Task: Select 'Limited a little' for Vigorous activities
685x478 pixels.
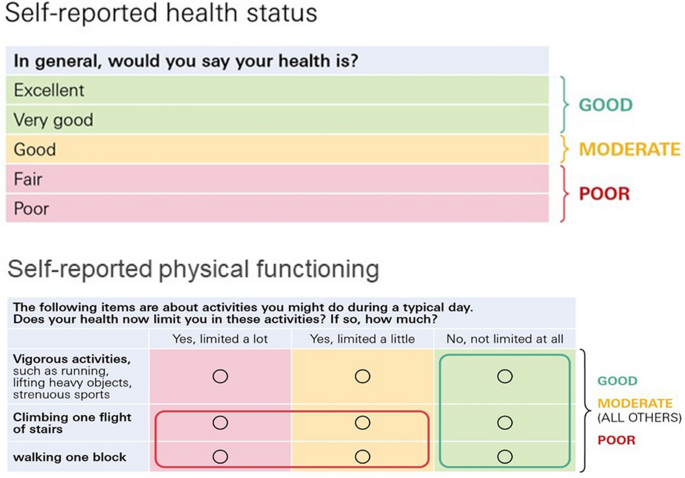Action: point(362,377)
